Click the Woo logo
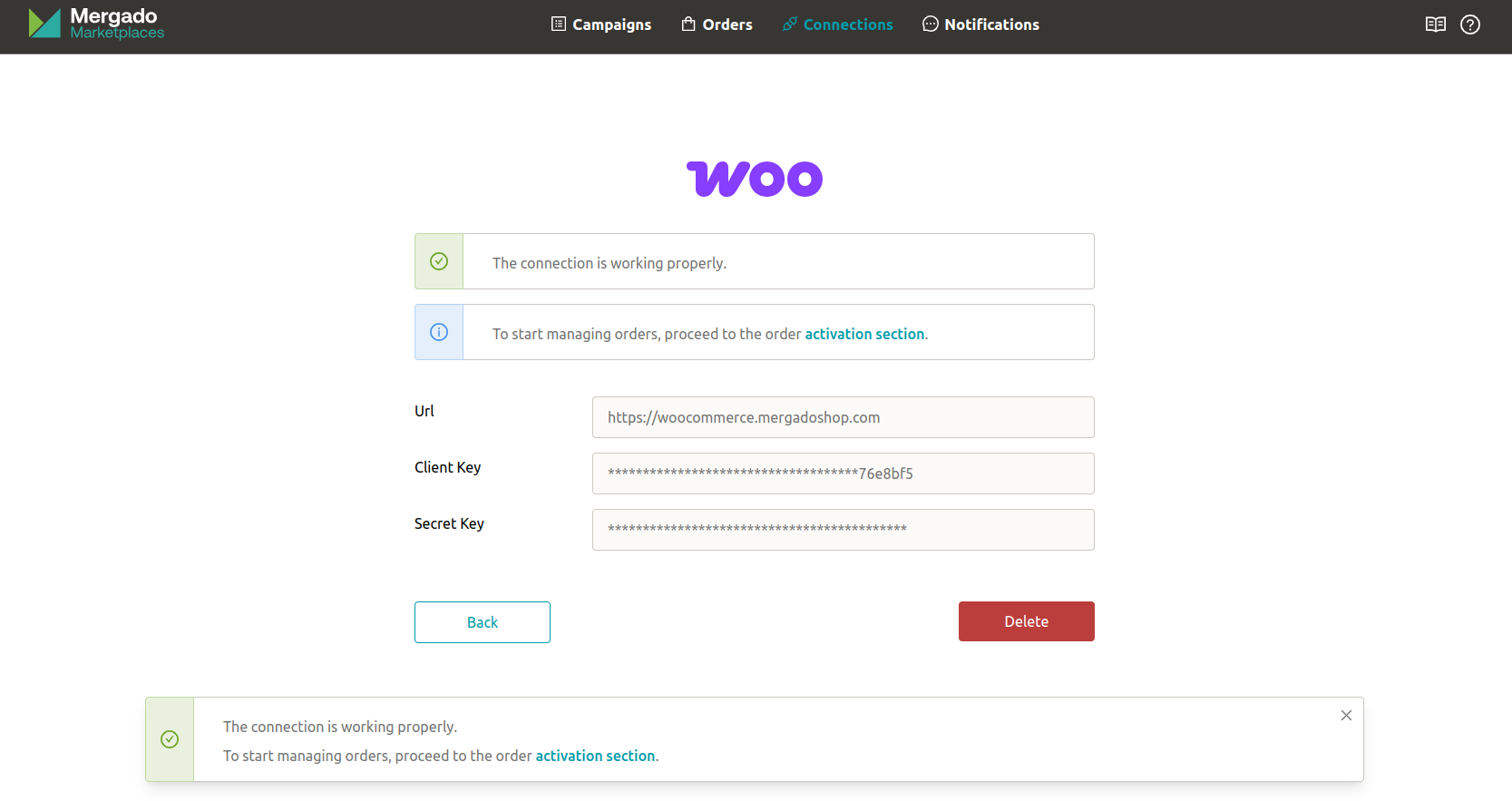Screen dimensions: 1512x801 (755, 179)
